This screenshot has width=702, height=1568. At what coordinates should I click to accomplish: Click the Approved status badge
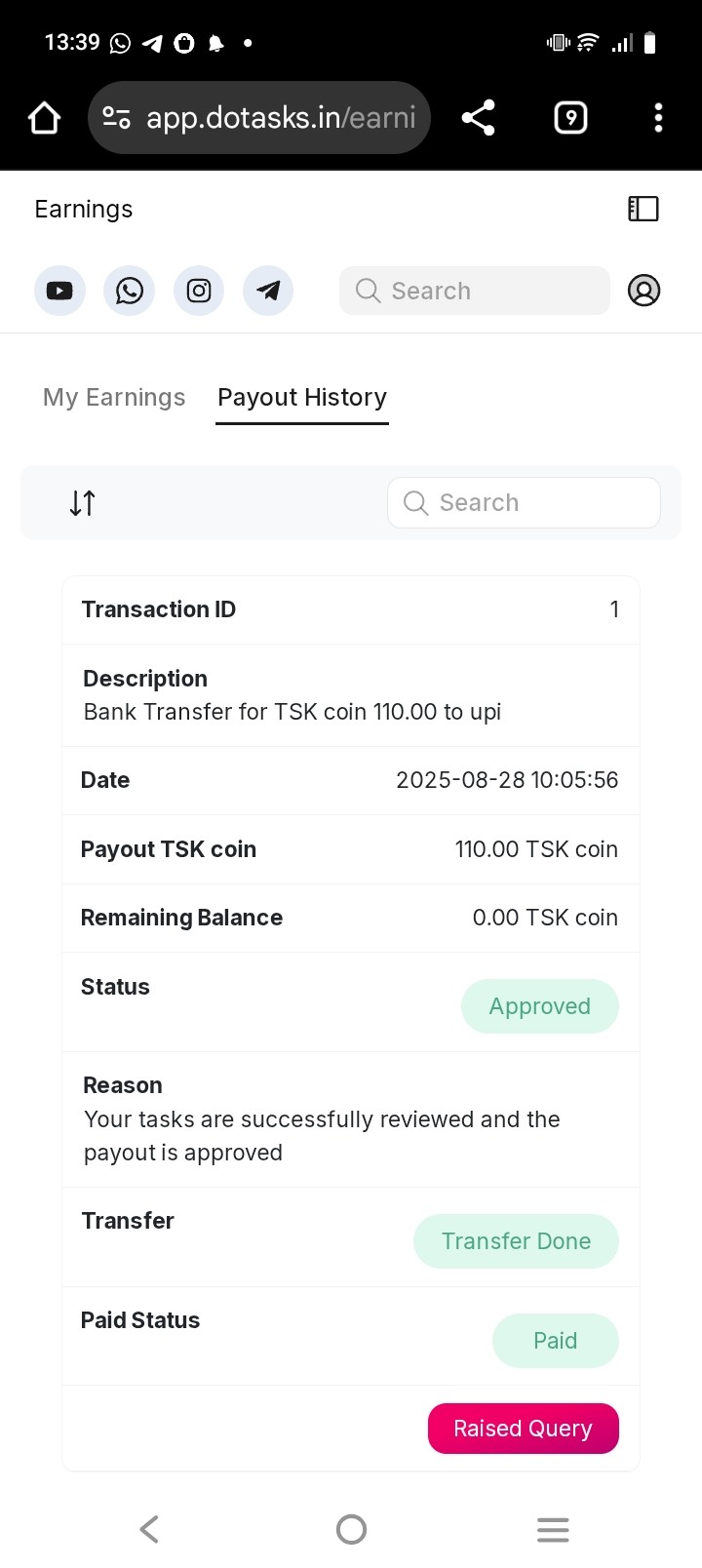coord(540,1006)
